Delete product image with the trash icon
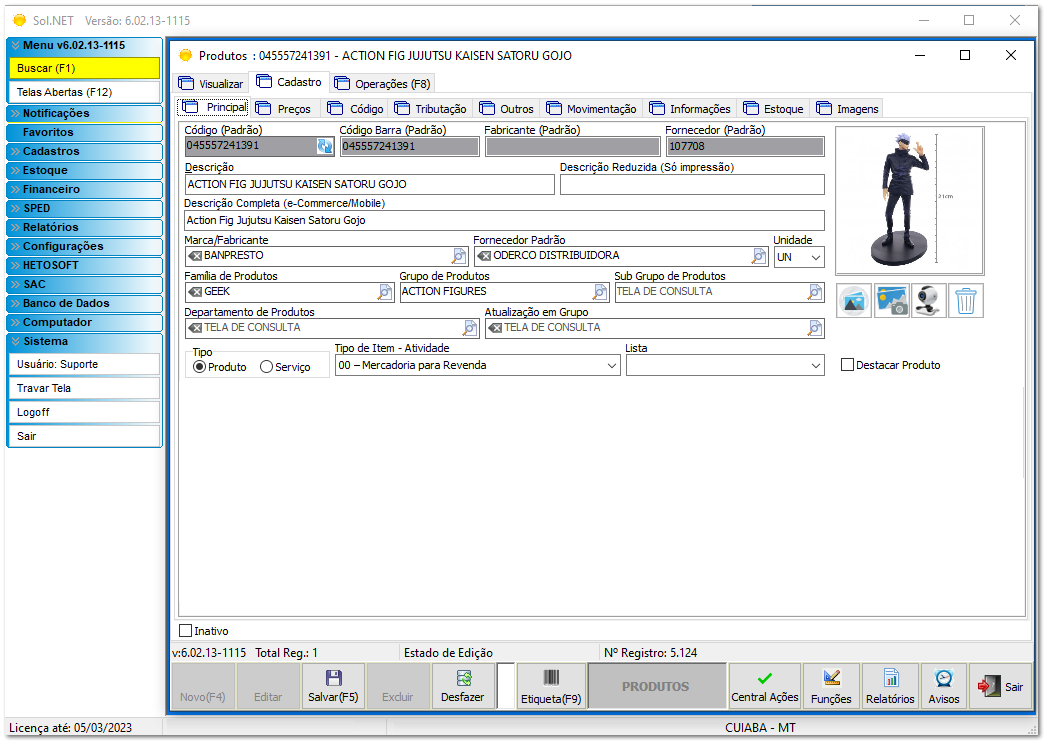Image resolution: width=1047 pixels, height=744 pixels. click(x=966, y=300)
